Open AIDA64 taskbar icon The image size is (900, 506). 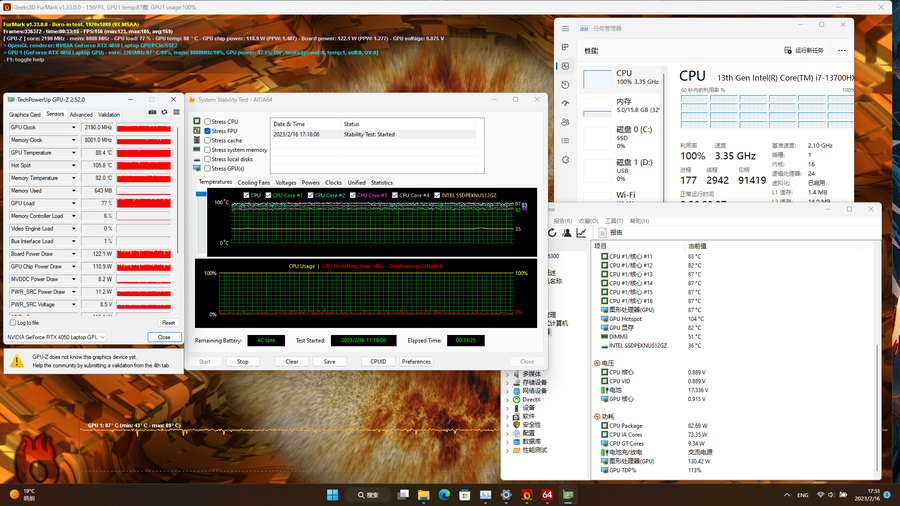[547, 495]
